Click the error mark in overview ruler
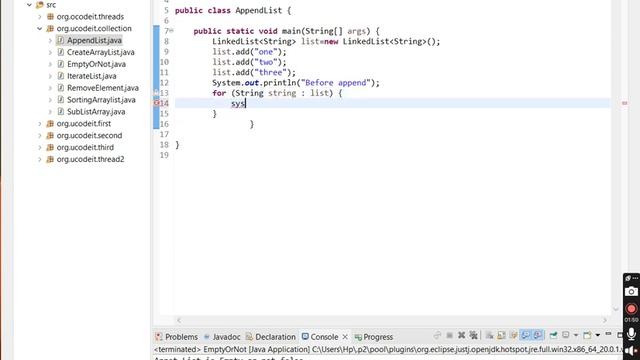Screen dimensions: 640x360 pos(624,103)
